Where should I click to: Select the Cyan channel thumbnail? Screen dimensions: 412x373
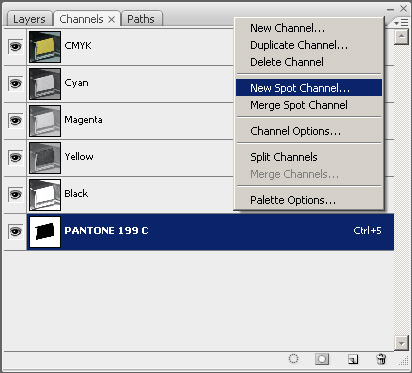click(x=45, y=84)
